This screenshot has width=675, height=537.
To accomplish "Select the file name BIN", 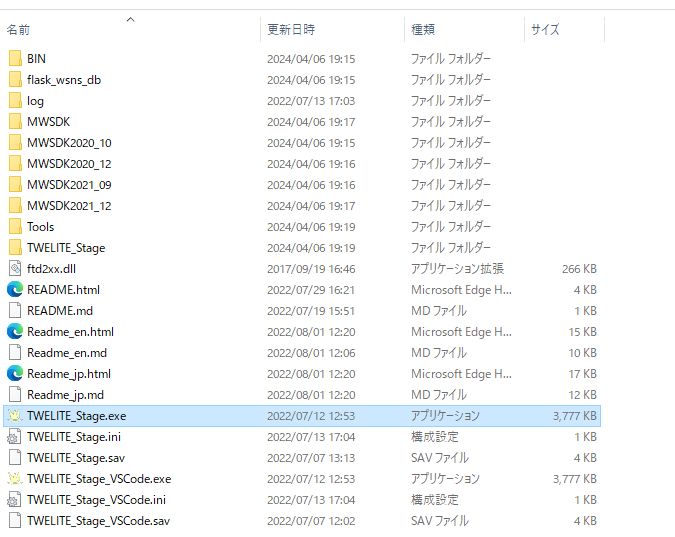I will click(x=36, y=59).
